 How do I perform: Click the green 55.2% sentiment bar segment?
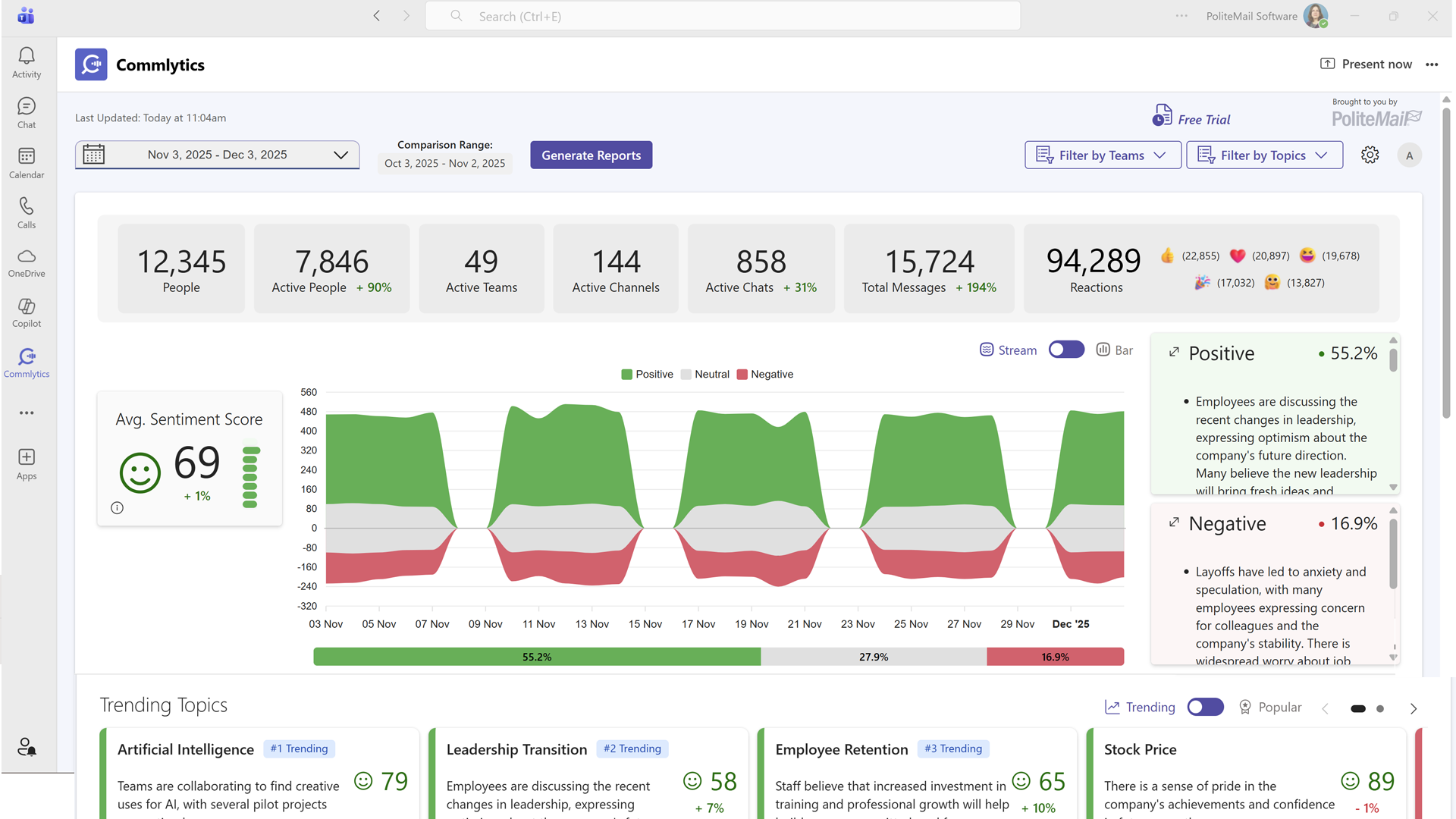click(x=536, y=657)
